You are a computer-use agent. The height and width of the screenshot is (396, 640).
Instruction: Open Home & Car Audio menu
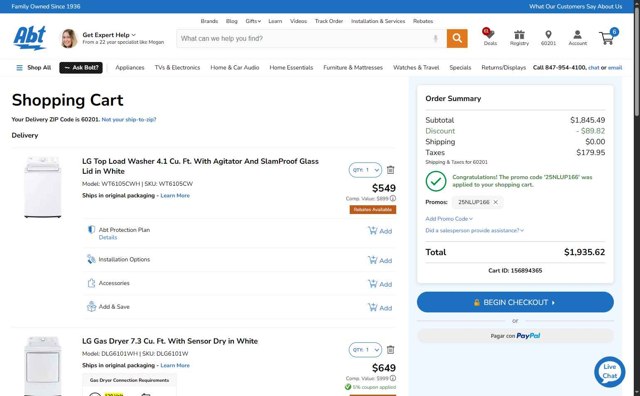(235, 68)
